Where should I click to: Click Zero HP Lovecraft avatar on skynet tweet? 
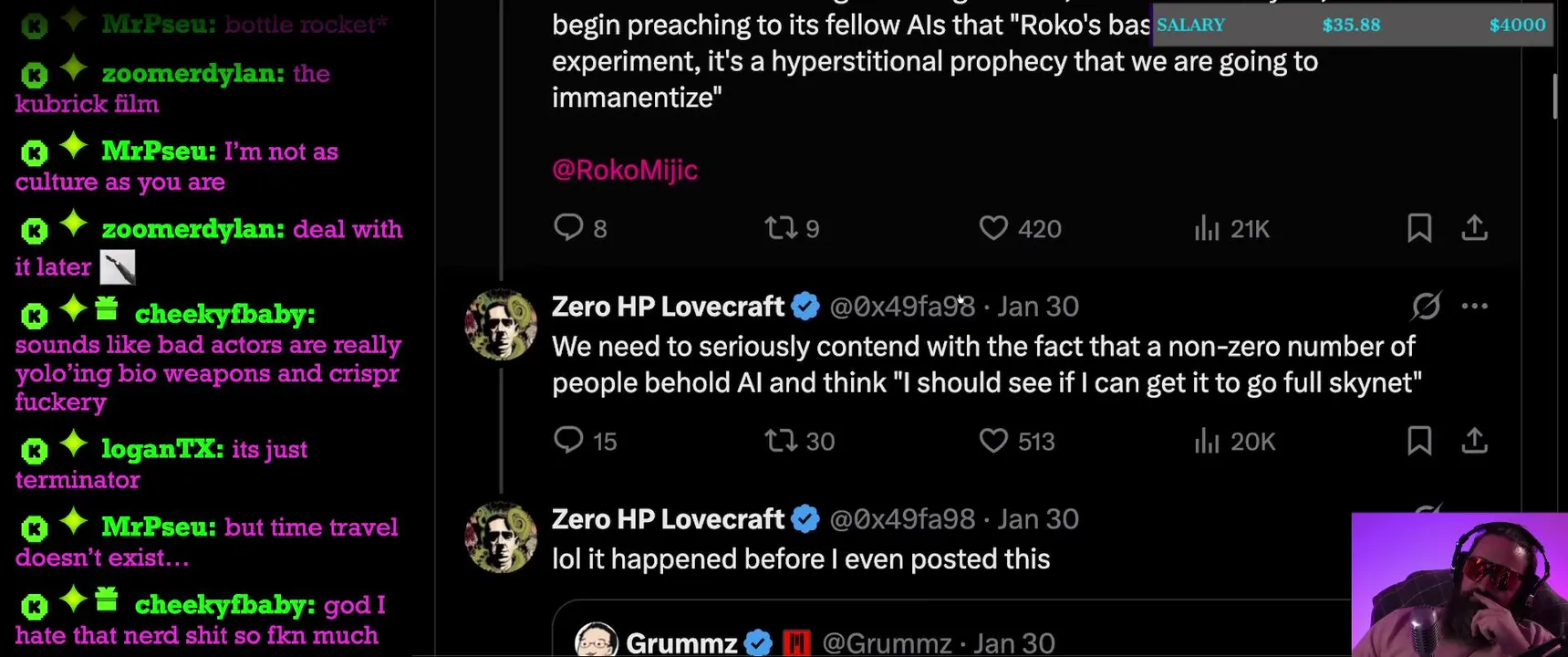click(501, 324)
